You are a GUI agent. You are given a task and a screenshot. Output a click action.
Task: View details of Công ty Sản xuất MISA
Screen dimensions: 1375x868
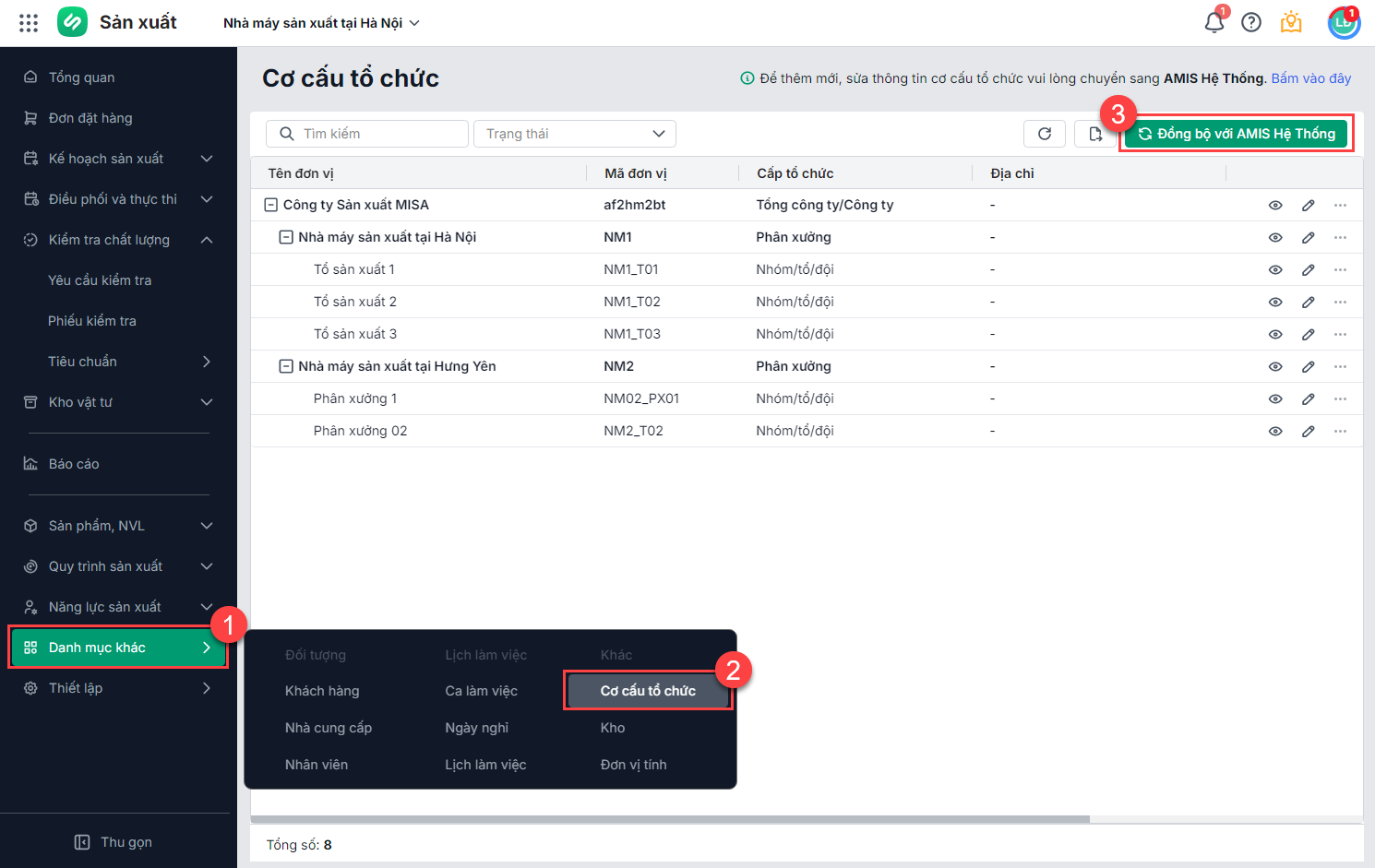tap(1275, 206)
